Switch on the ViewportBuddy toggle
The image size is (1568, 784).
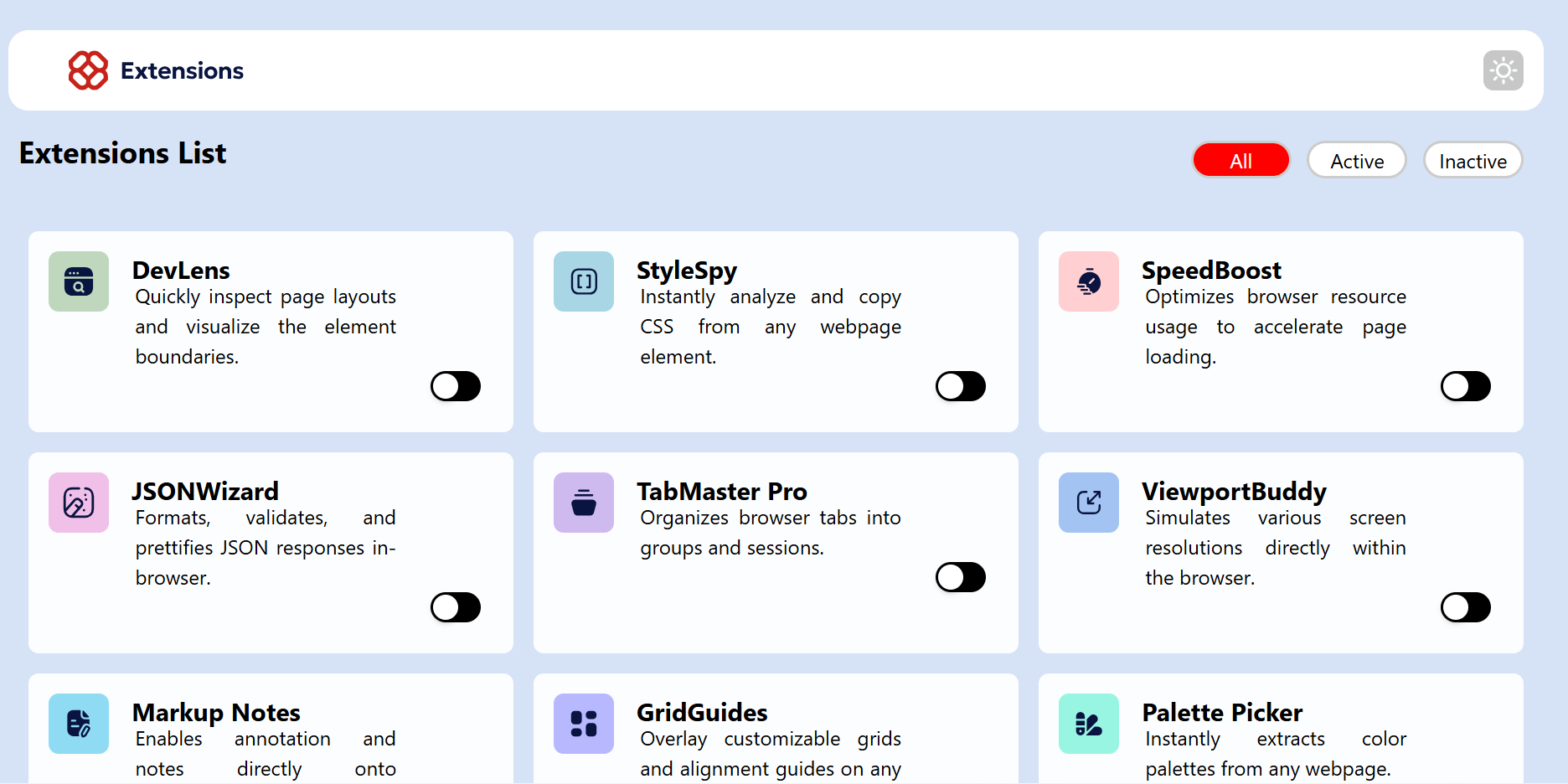click(1466, 607)
